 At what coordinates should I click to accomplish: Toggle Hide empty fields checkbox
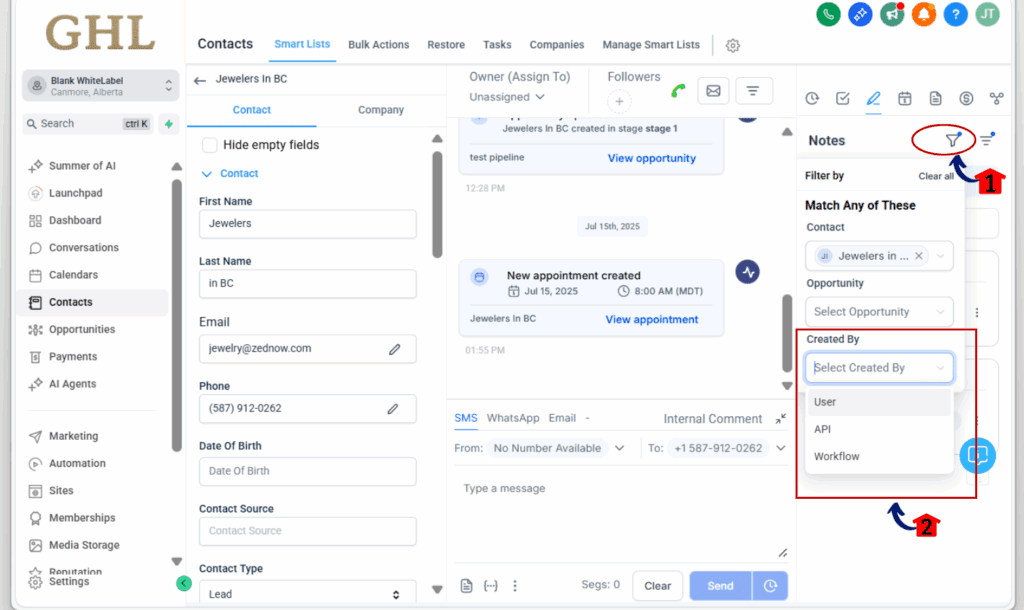[x=210, y=145]
